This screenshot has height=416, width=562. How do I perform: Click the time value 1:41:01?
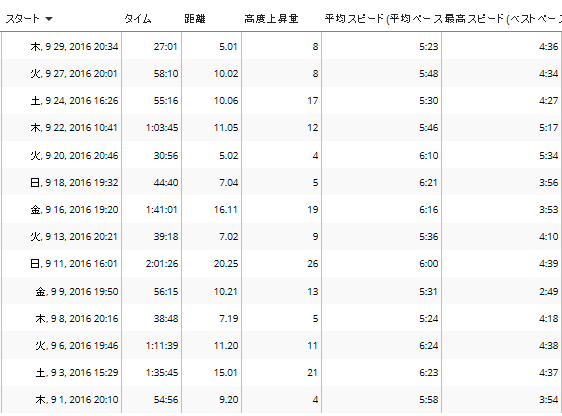coord(162,210)
